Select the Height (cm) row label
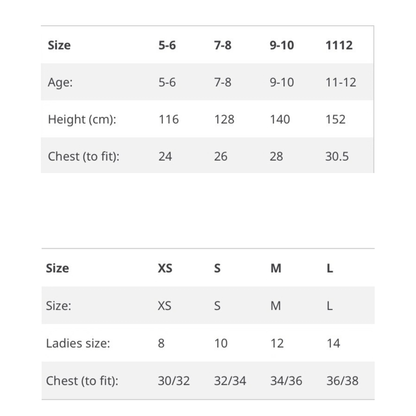Image resolution: width=416 pixels, height=416 pixels. pos(82,119)
